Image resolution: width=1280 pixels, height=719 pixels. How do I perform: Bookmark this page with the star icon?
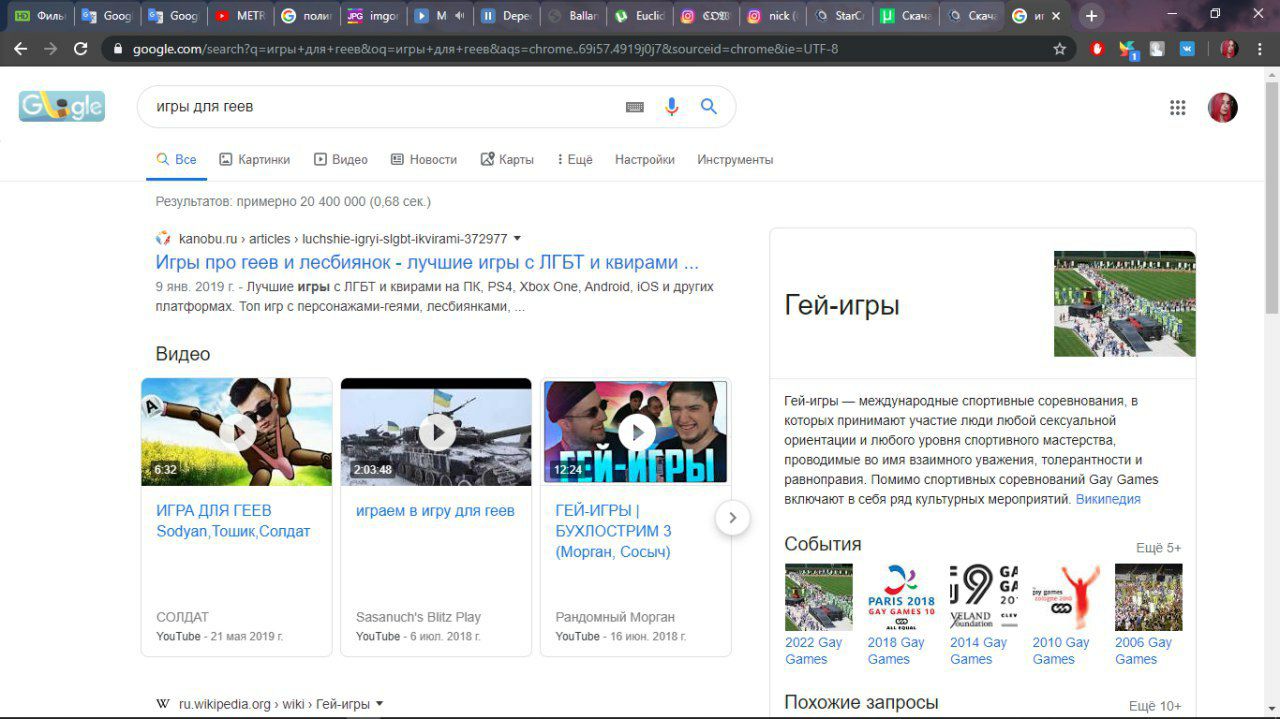pyautogui.click(x=1059, y=48)
